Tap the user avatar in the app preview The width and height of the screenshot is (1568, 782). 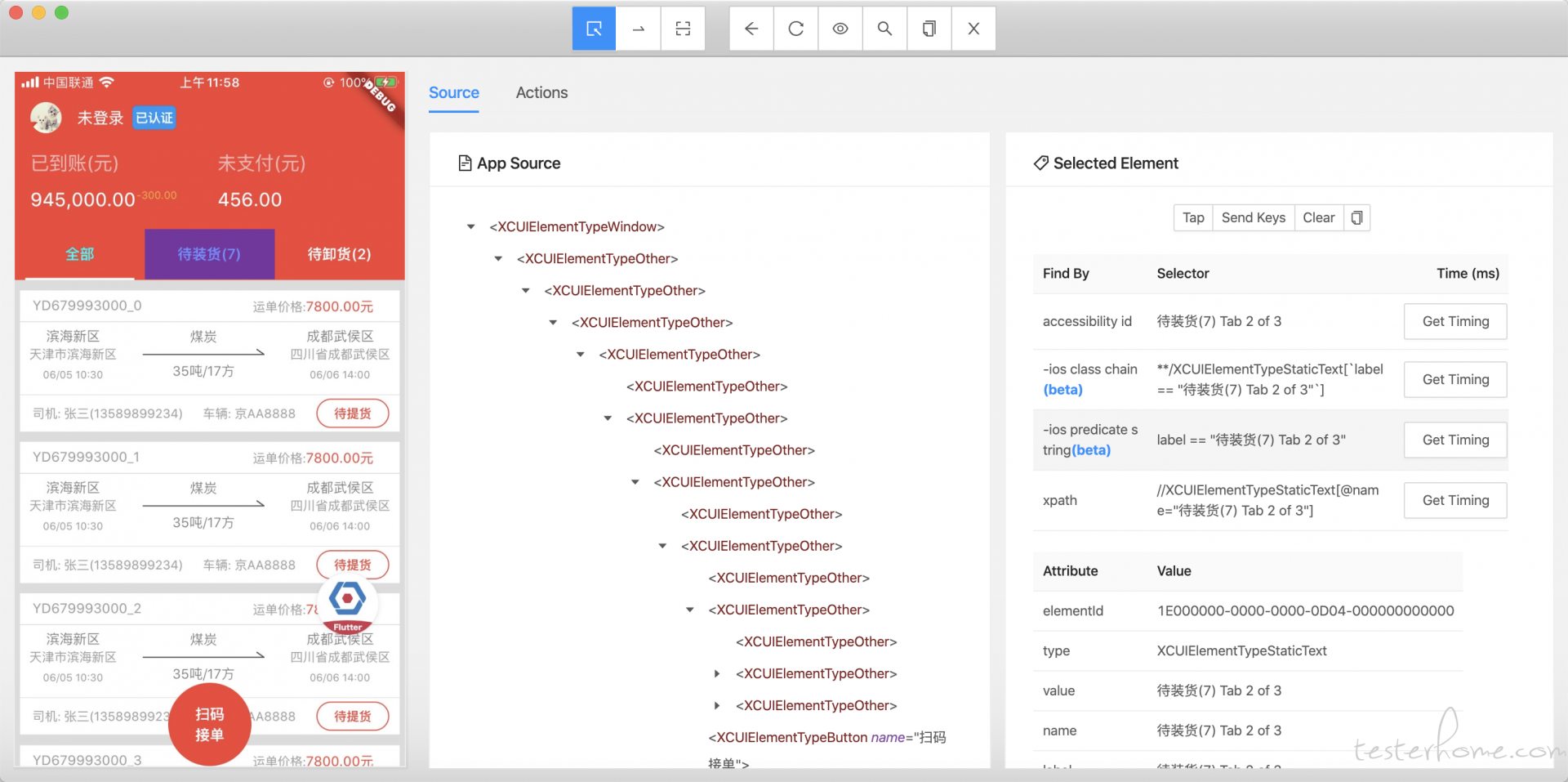46,118
